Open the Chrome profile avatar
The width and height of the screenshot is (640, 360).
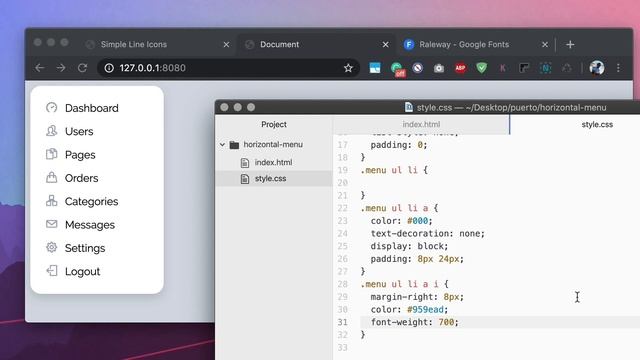[x=597, y=68]
